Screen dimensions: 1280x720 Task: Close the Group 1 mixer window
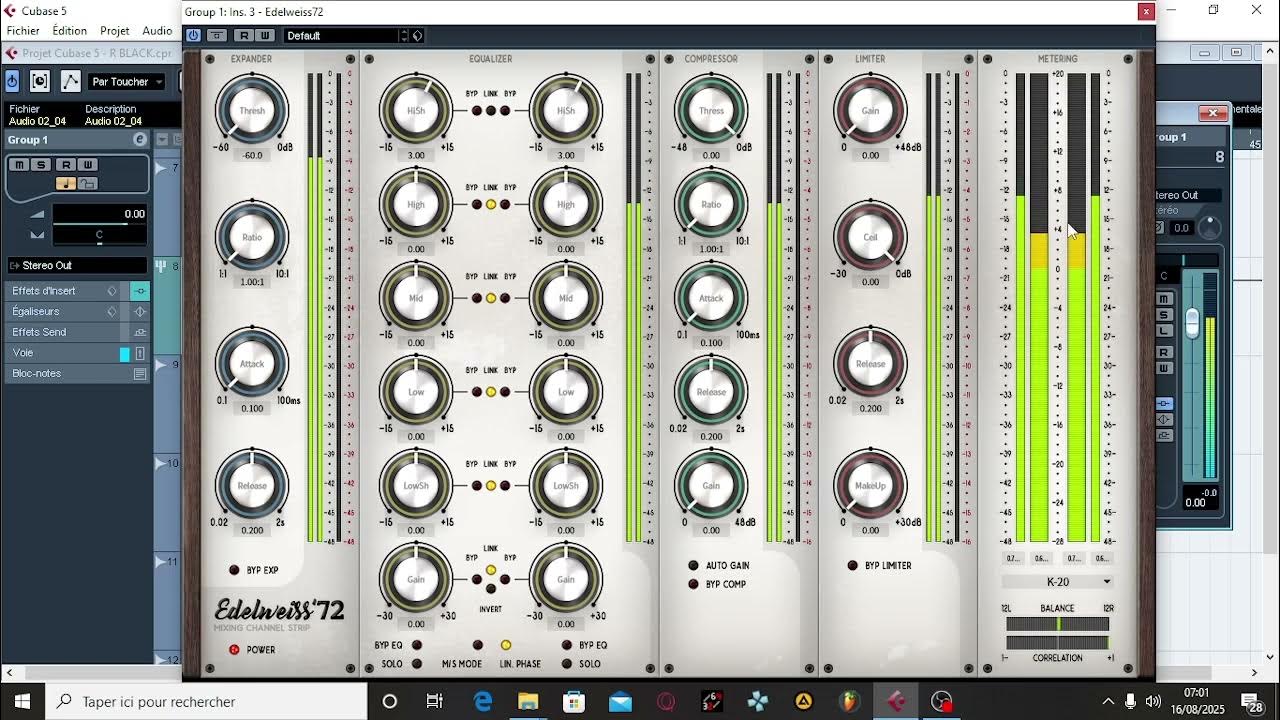pyautogui.click(x=1212, y=113)
